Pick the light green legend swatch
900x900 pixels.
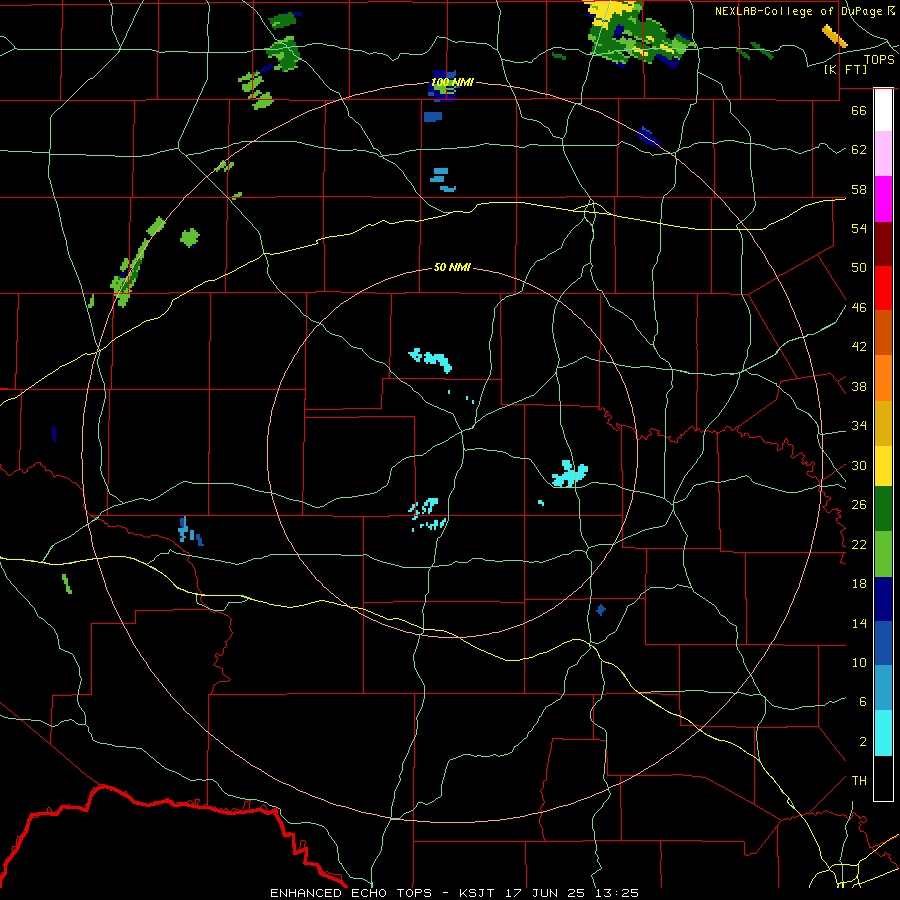[883, 554]
